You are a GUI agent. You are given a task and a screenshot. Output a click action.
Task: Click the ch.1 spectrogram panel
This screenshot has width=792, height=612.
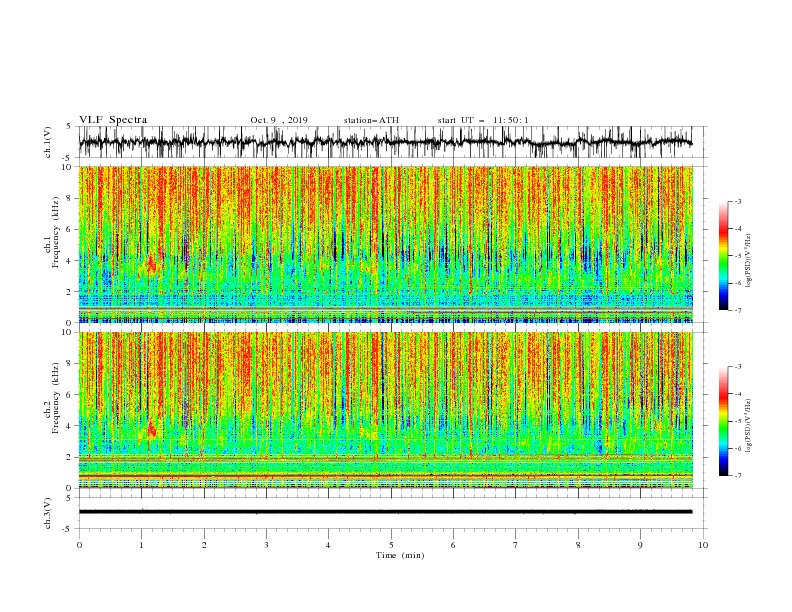pyautogui.click(x=385, y=244)
